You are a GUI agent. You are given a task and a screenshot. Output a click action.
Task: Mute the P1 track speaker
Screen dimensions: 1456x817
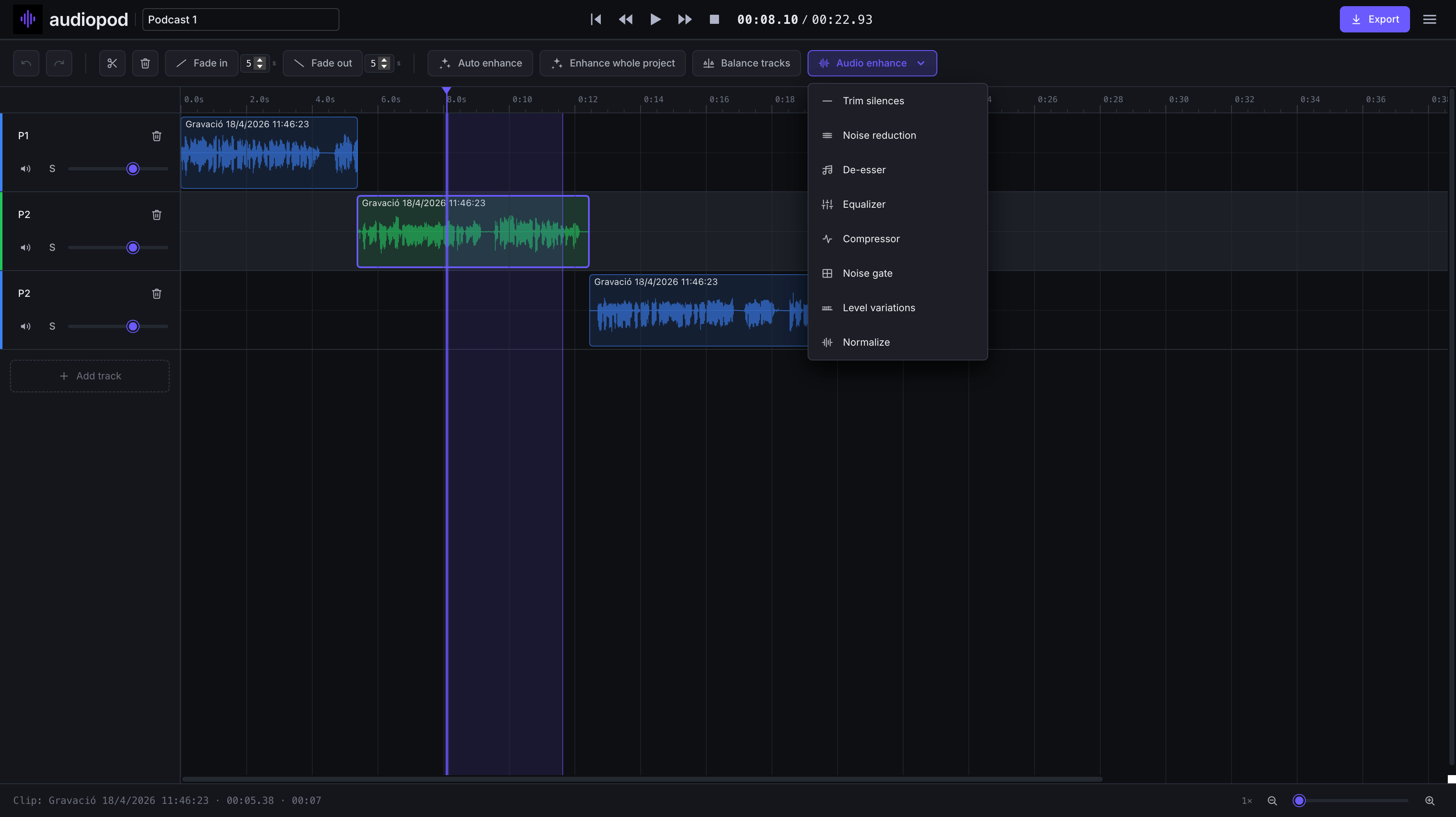[25, 168]
